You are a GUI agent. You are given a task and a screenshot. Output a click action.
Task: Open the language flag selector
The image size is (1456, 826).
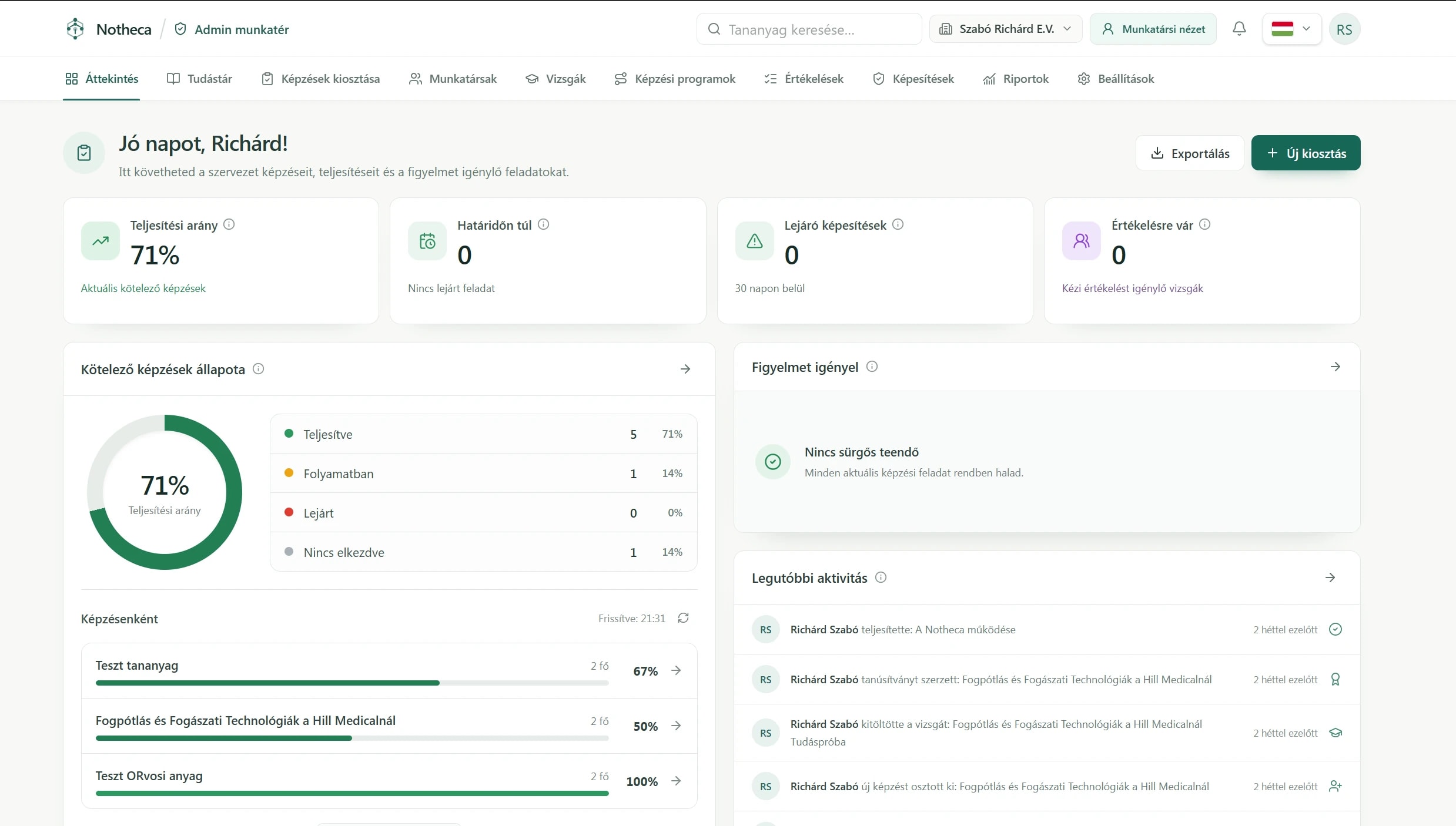click(1292, 29)
